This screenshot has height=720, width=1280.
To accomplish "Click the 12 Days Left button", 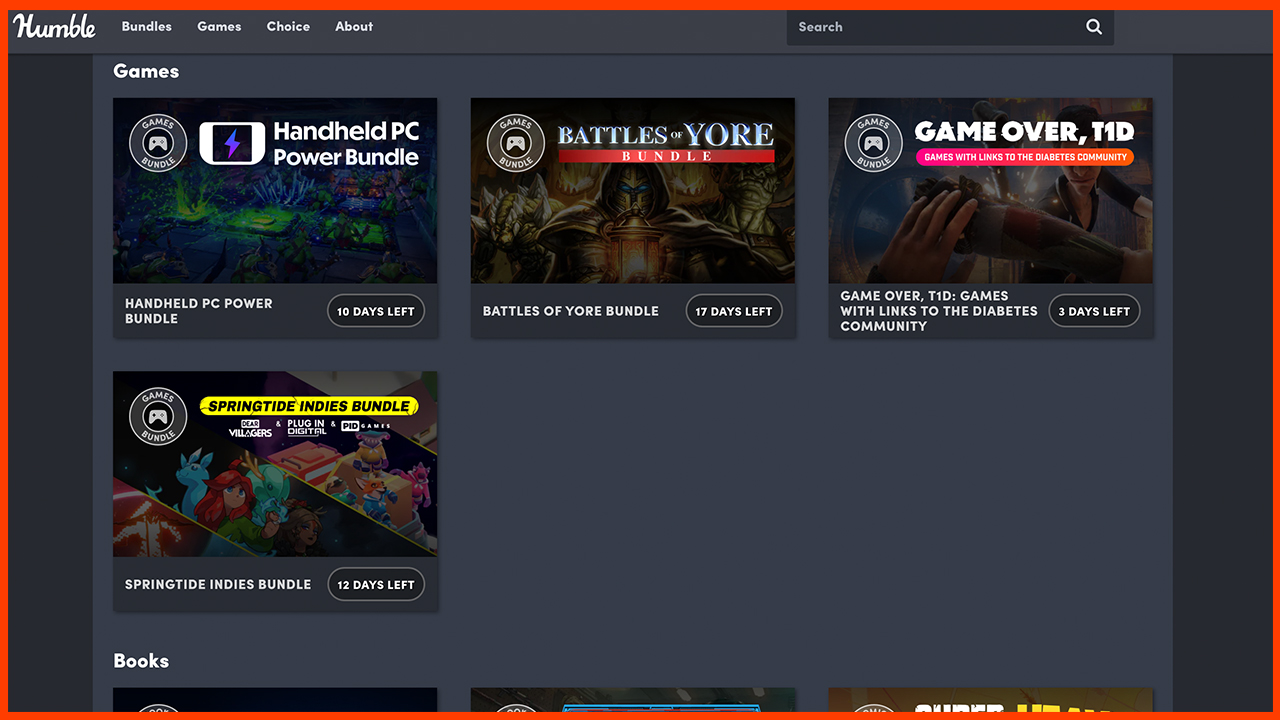I will (376, 585).
